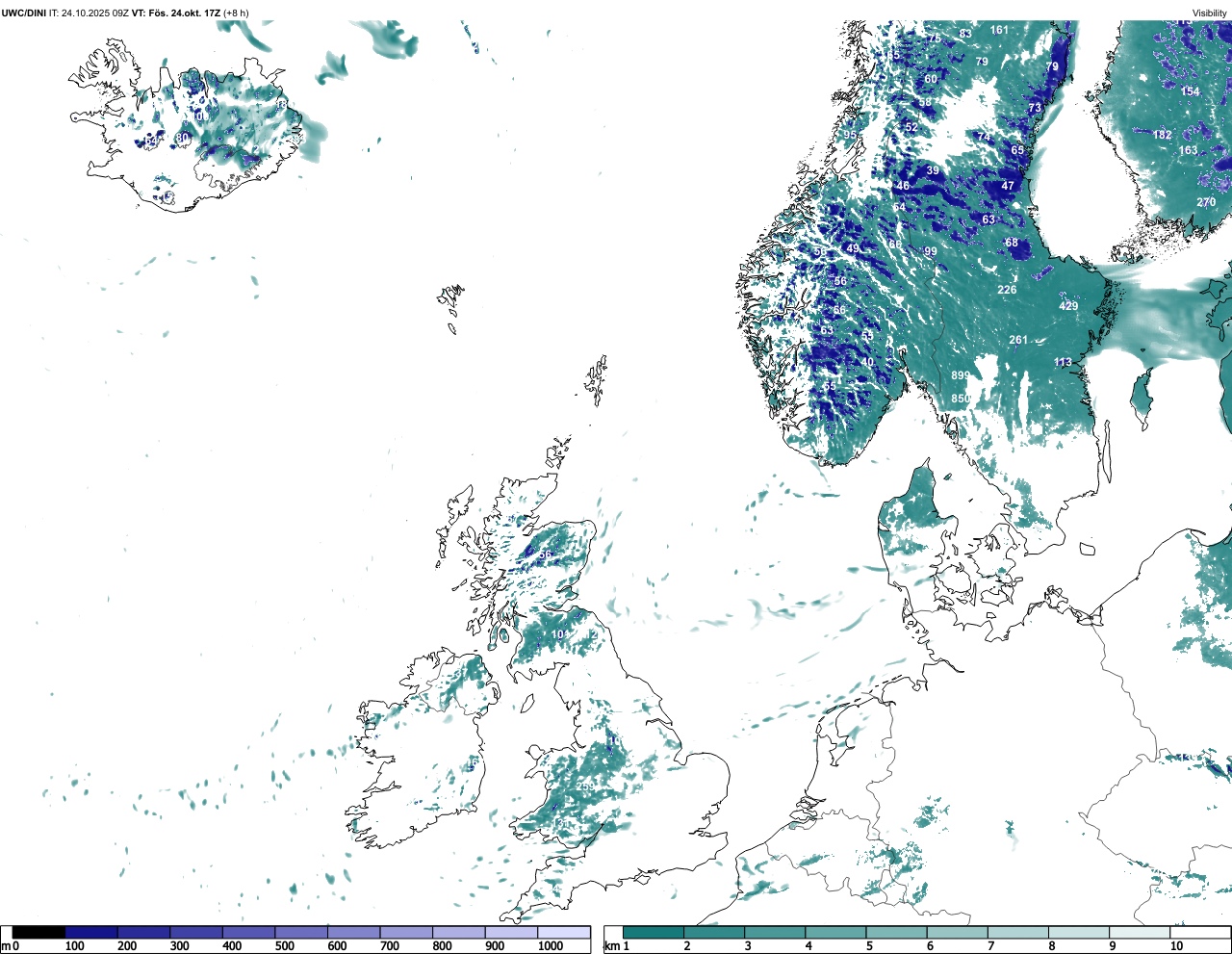
Task: Click the map value 161
Action: [1000, 30]
